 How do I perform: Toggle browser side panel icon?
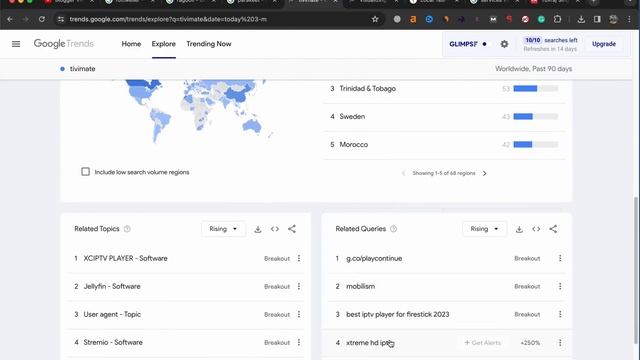[x=597, y=19]
